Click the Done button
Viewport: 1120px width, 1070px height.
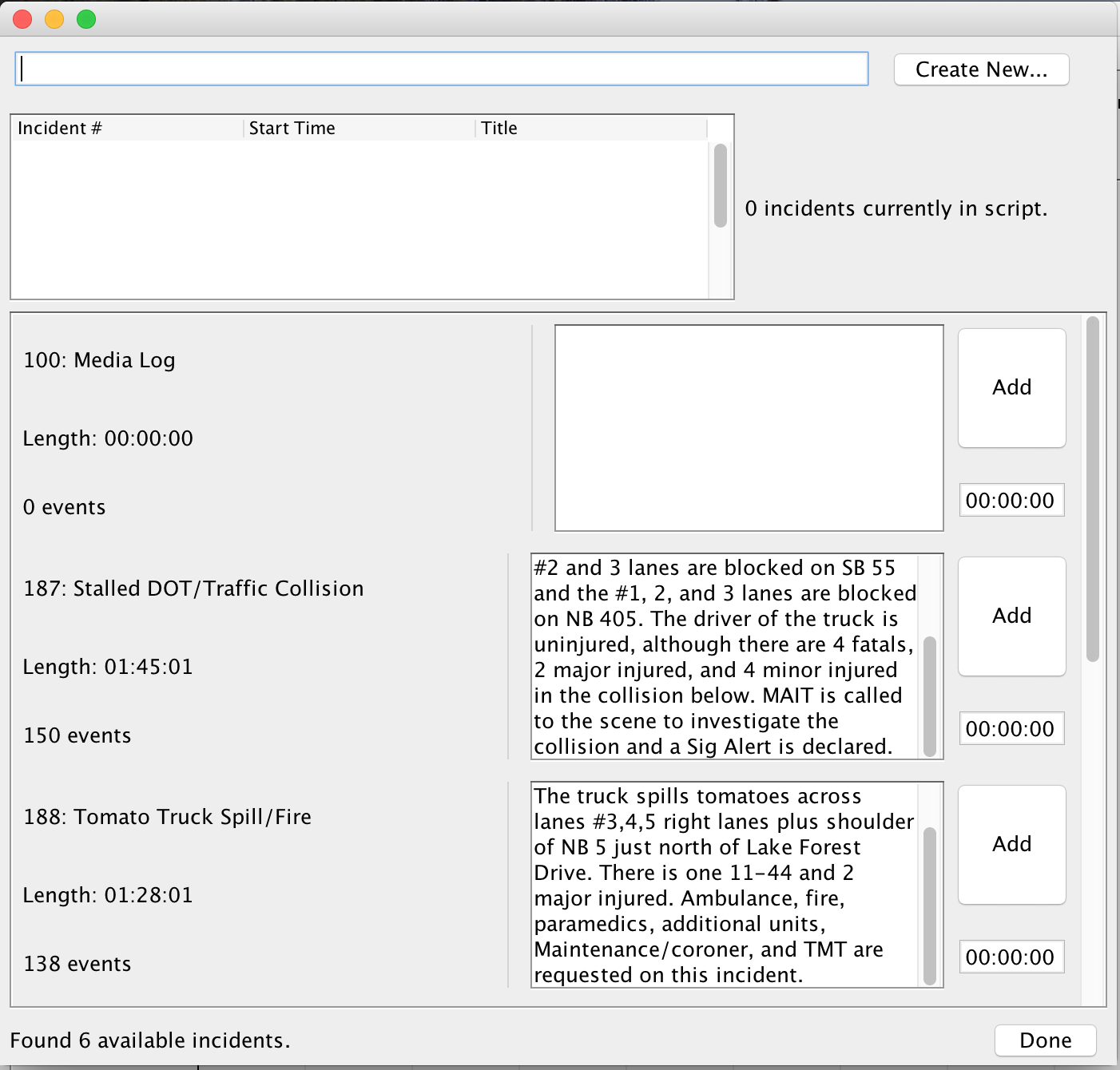(1045, 1040)
